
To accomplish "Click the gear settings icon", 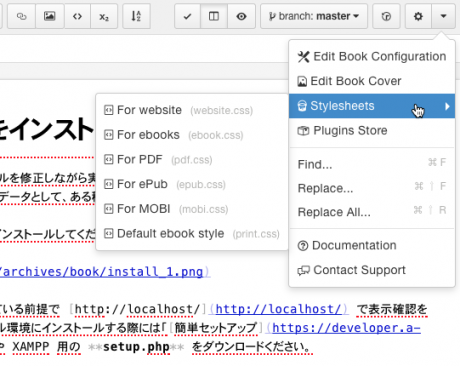I will [418, 16].
